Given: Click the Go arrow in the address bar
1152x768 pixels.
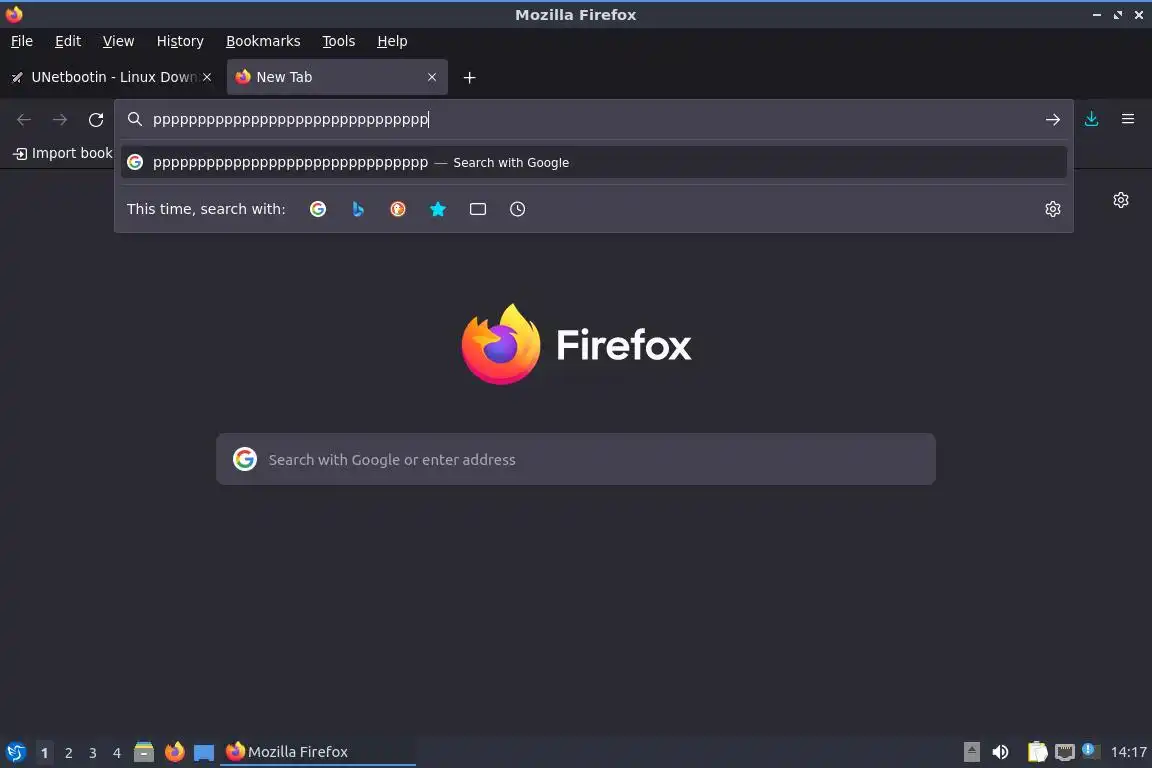Looking at the screenshot, I should tap(1053, 120).
